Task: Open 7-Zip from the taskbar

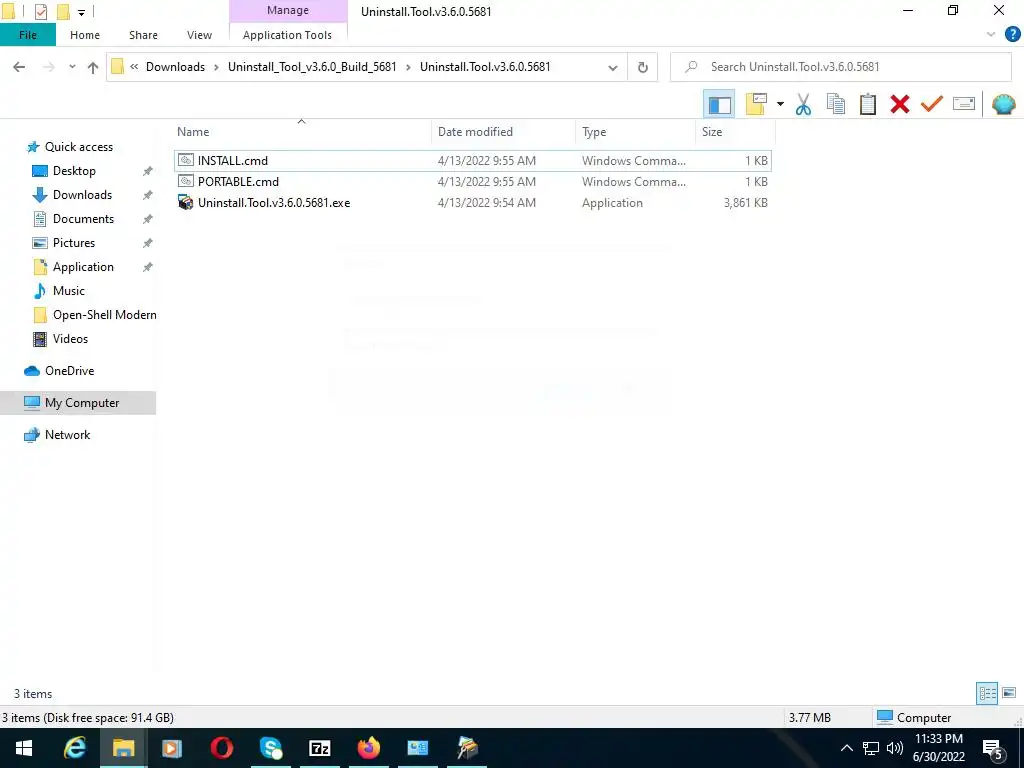Action: (320, 748)
